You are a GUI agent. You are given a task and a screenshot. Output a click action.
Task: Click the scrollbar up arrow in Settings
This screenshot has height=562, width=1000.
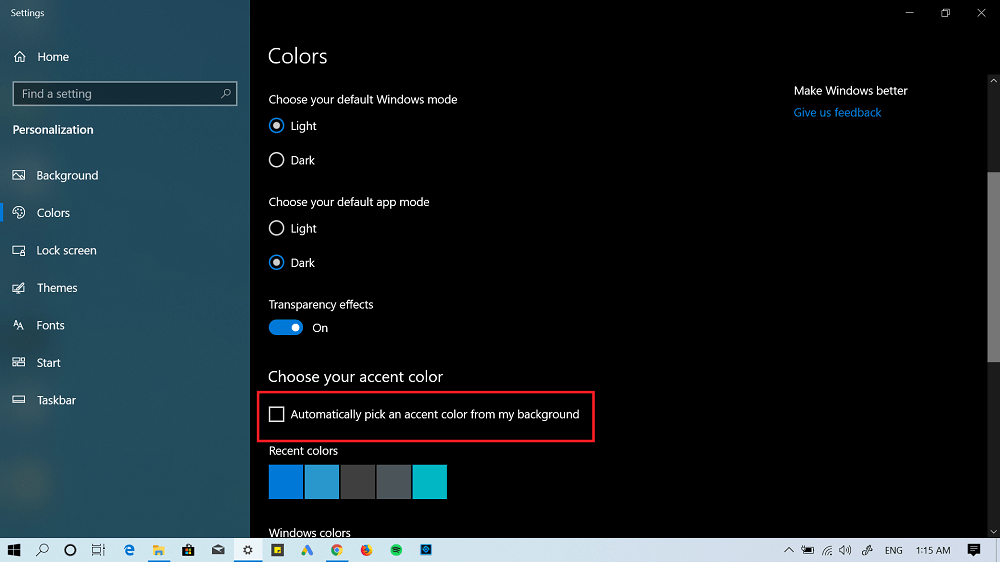pyautogui.click(x=993, y=81)
